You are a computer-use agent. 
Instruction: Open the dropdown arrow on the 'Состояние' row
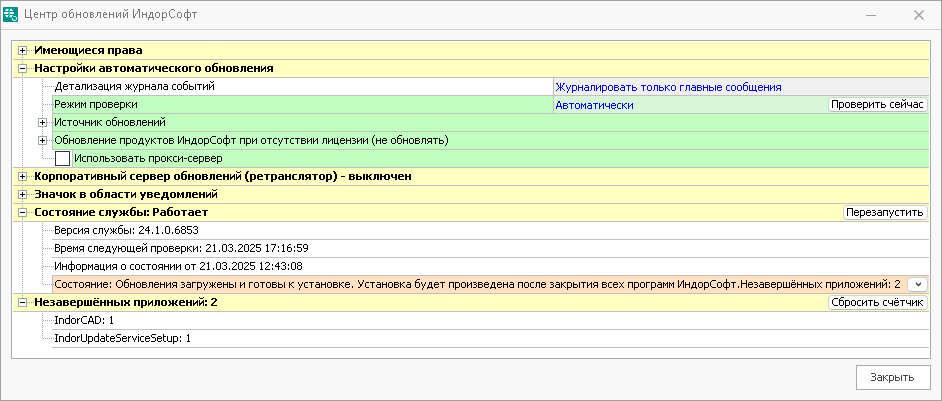click(x=918, y=284)
